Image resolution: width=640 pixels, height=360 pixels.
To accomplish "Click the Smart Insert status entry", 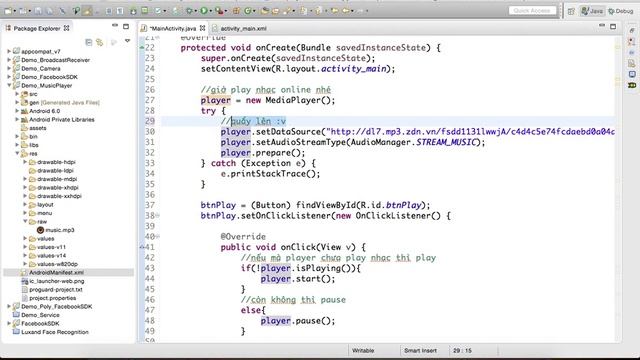I will click(420, 351).
